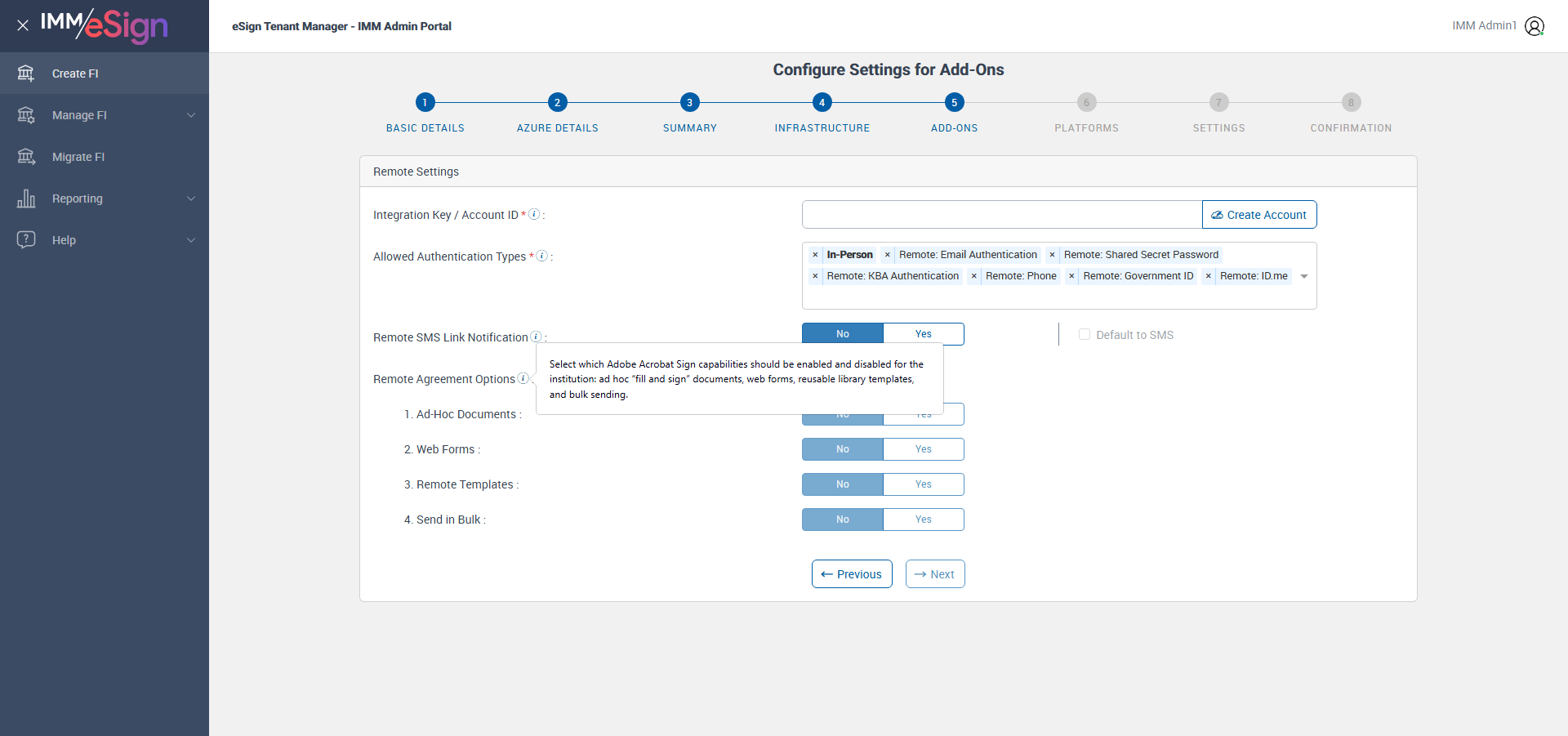The width and height of the screenshot is (1568, 736).
Task: Click step 7 Settings circle
Action: 1218,102
